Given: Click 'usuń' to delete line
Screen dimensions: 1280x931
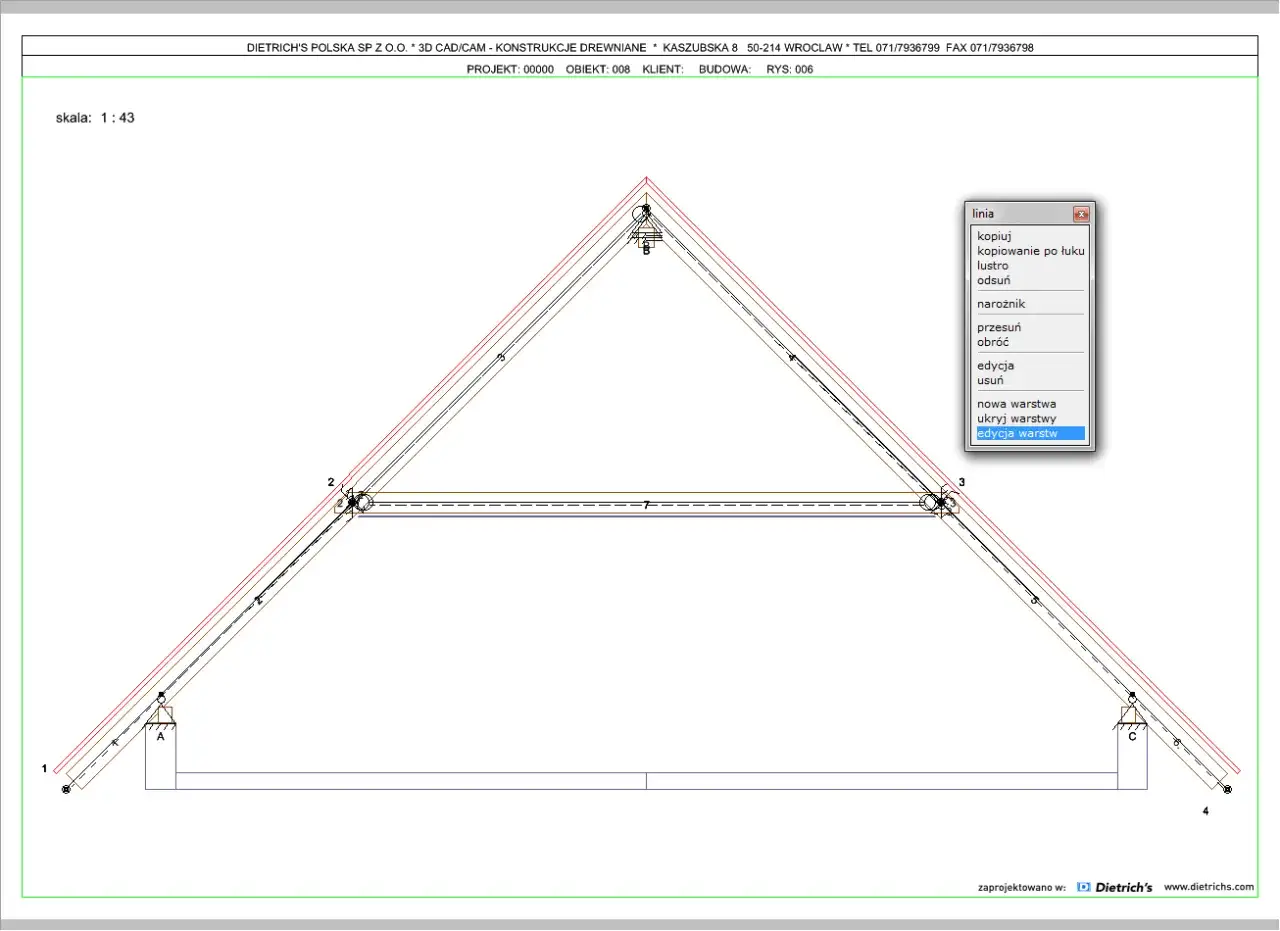Looking at the screenshot, I should 990,381.
